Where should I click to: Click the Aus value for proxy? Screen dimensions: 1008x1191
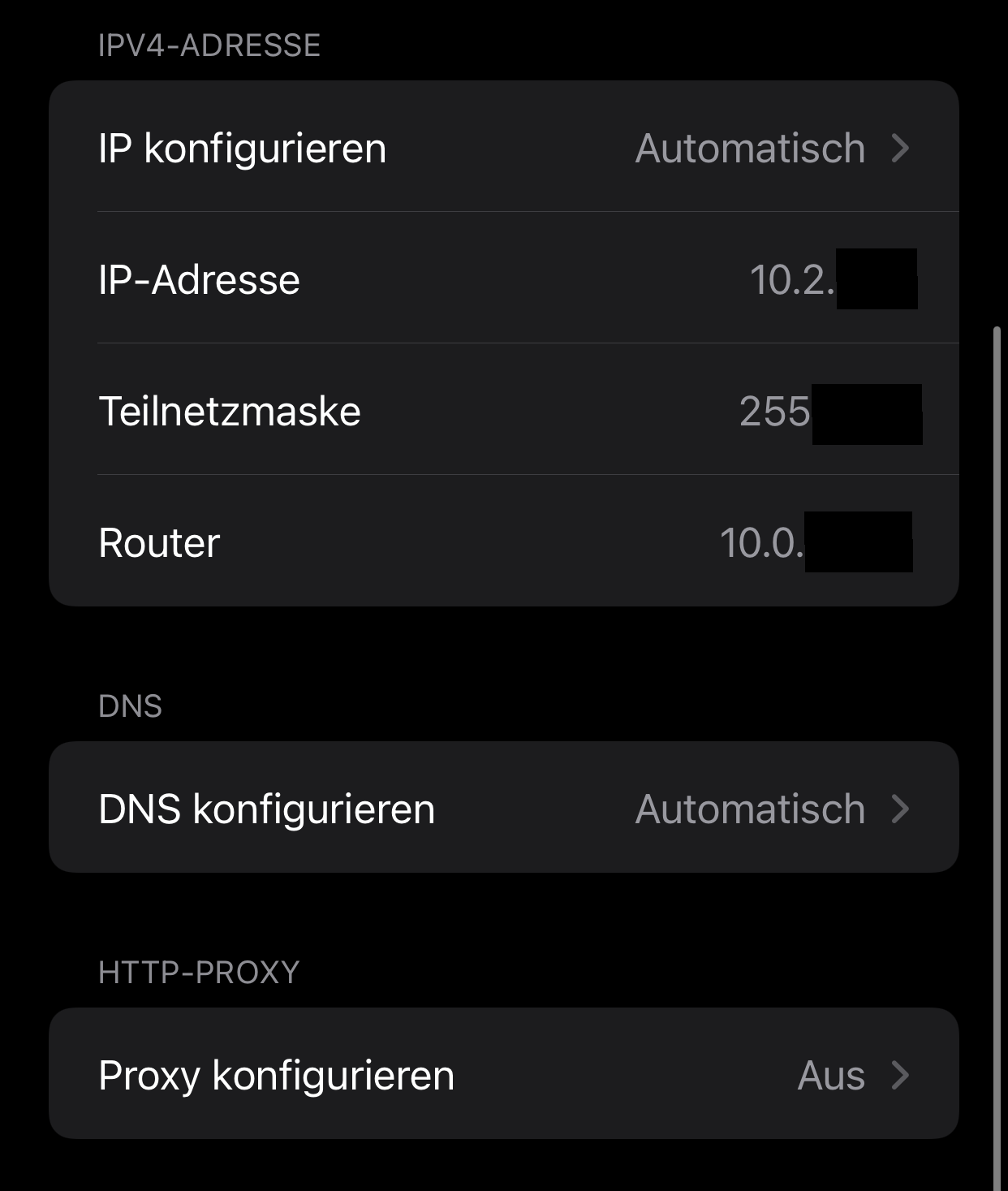[x=831, y=1076]
